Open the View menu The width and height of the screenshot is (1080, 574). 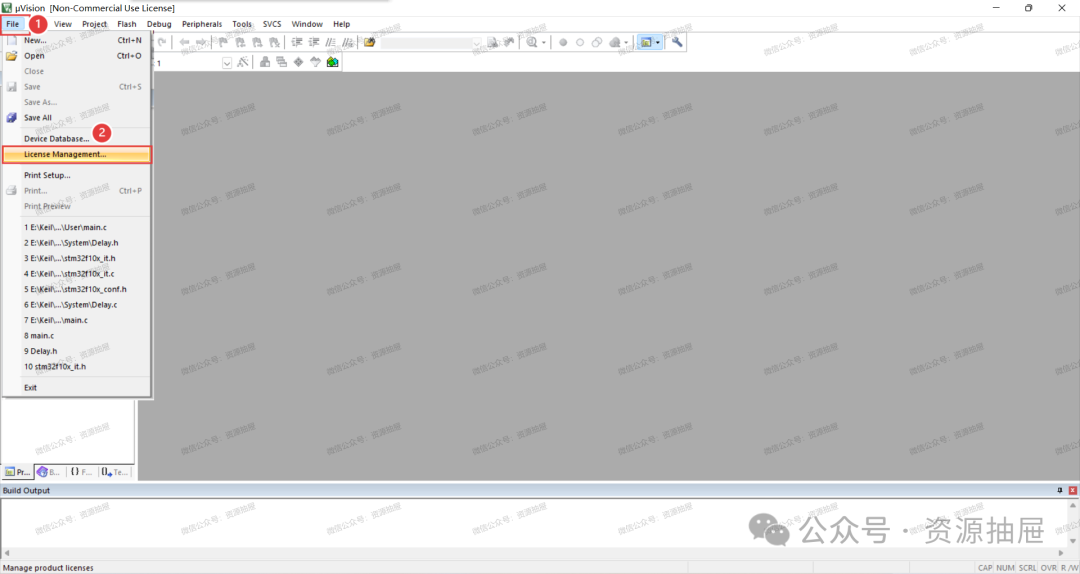pyautogui.click(x=63, y=24)
